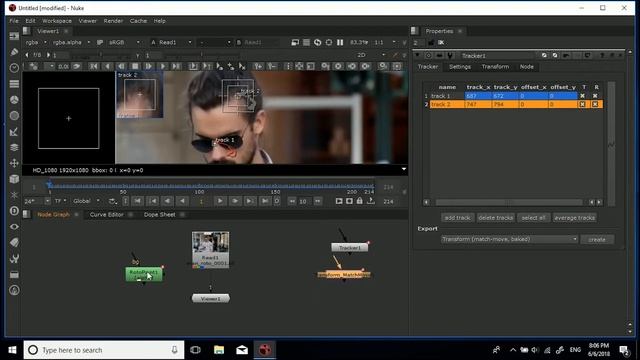Track forward to the end frame

(176, 66)
